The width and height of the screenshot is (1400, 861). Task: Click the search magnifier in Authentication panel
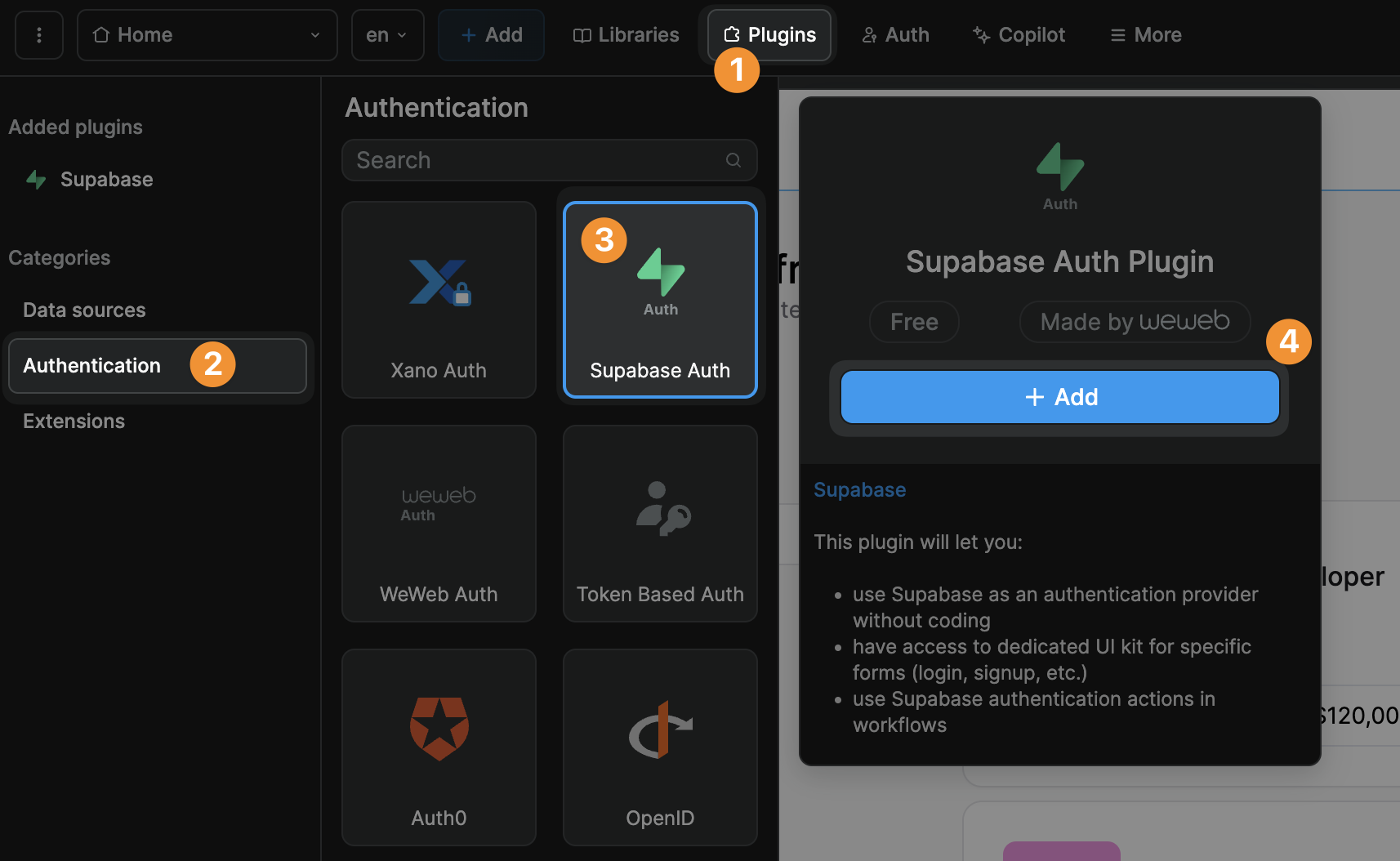pyautogui.click(x=733, y=160)
